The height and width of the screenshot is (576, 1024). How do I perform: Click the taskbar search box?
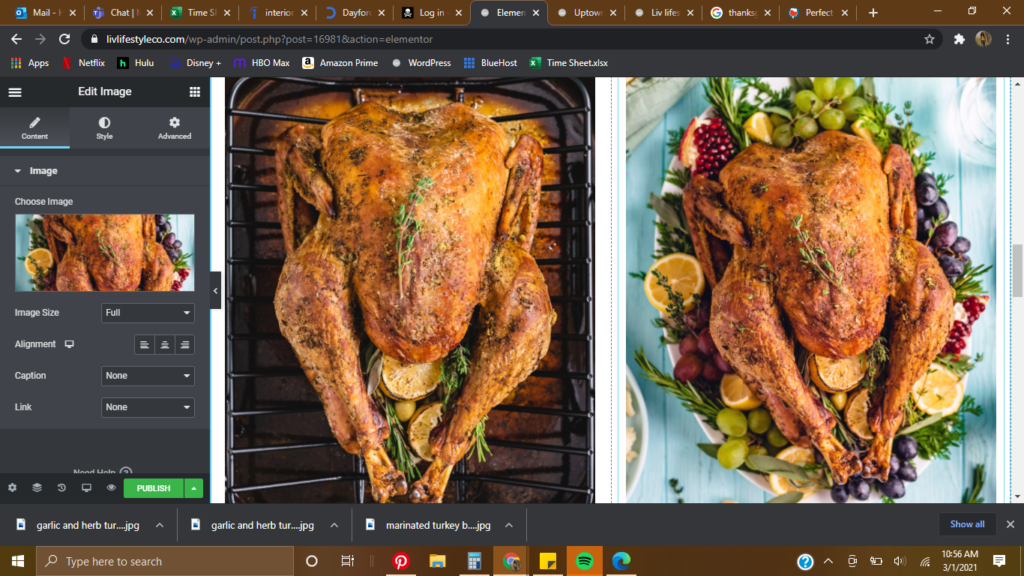165,561
